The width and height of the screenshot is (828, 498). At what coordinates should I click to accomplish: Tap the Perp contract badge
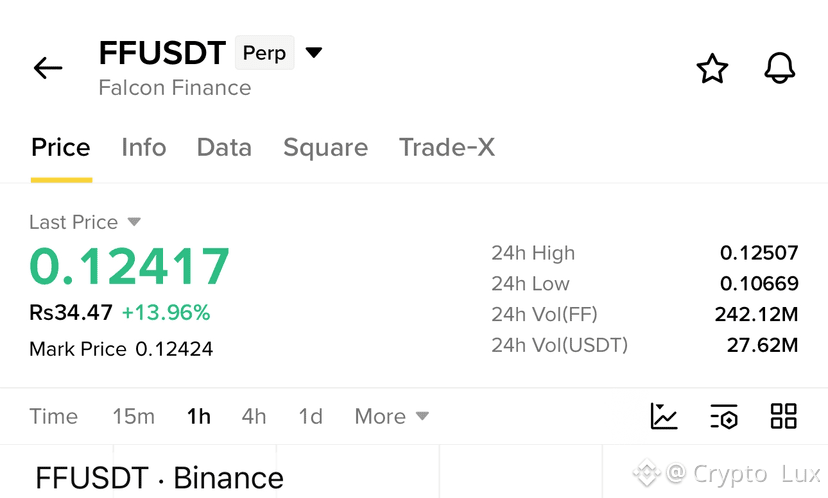265,53
